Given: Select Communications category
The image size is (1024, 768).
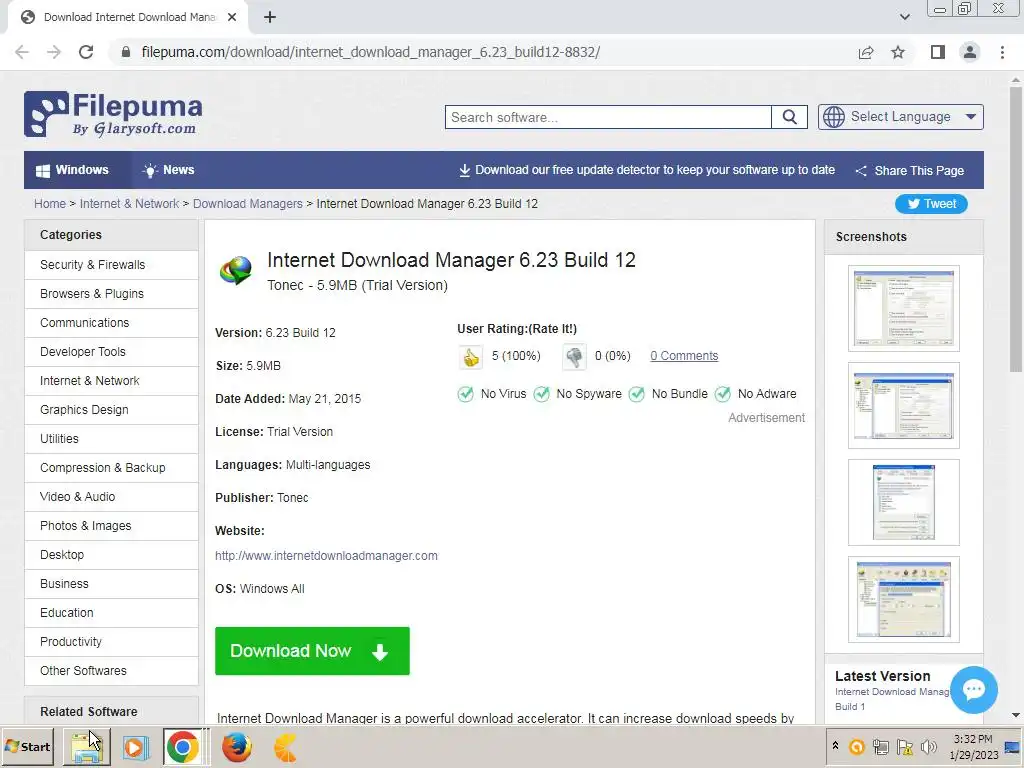Looking at the screenshot, I should (x=111, y=323).
